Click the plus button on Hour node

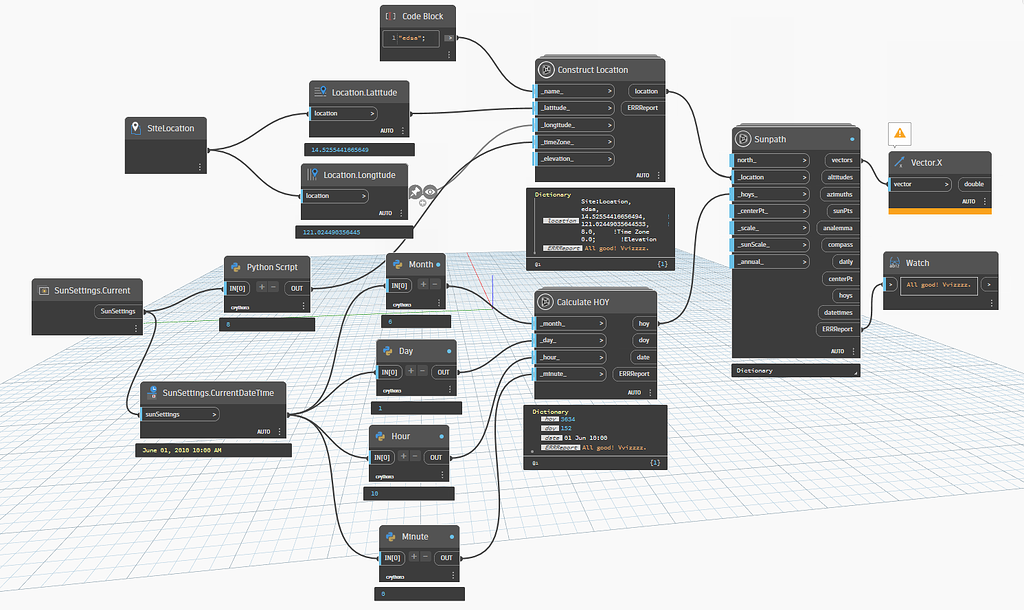[x=404, y=456]
